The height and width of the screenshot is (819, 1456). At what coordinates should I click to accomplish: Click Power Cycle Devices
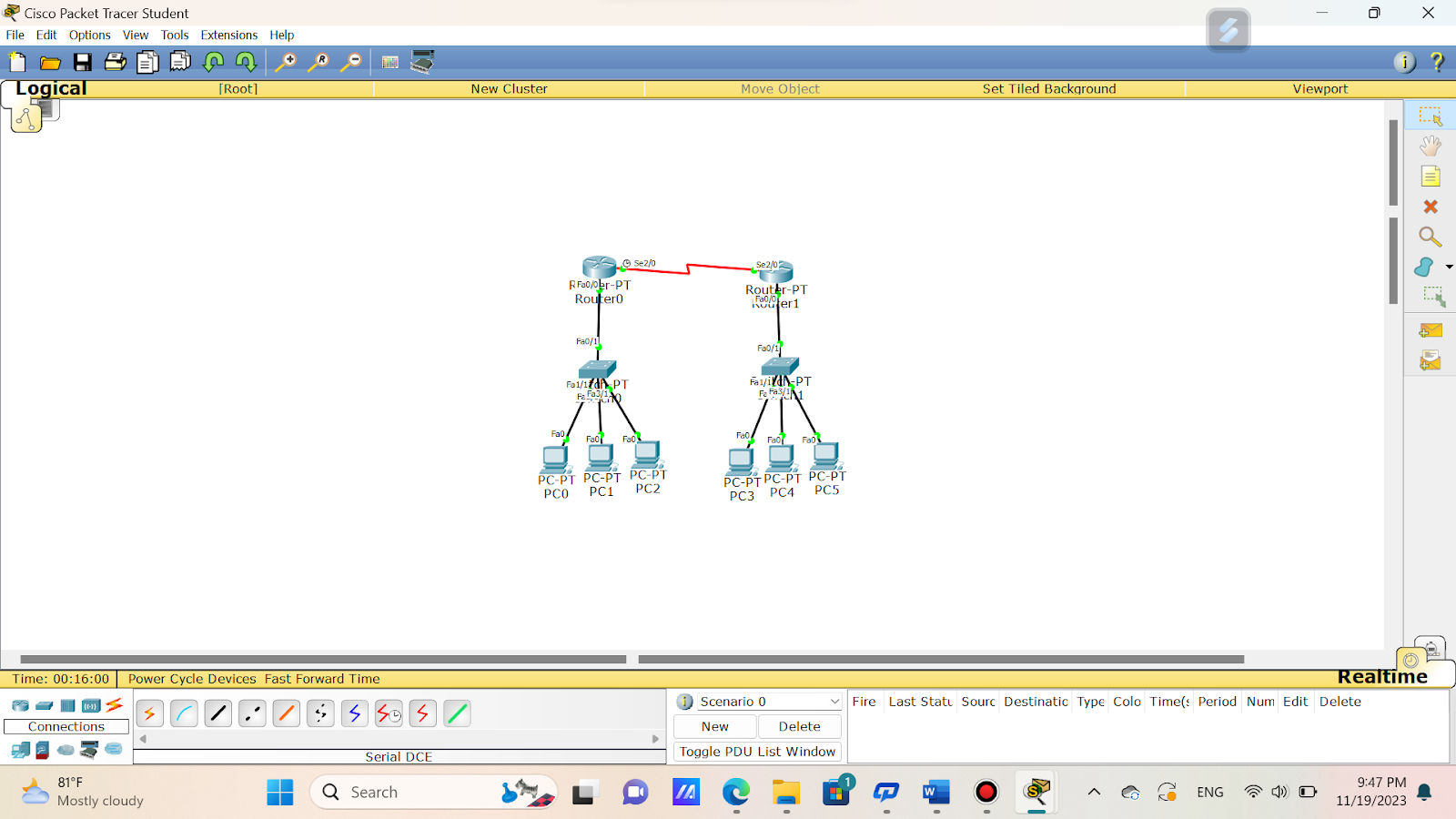click(x=192, y=679)
